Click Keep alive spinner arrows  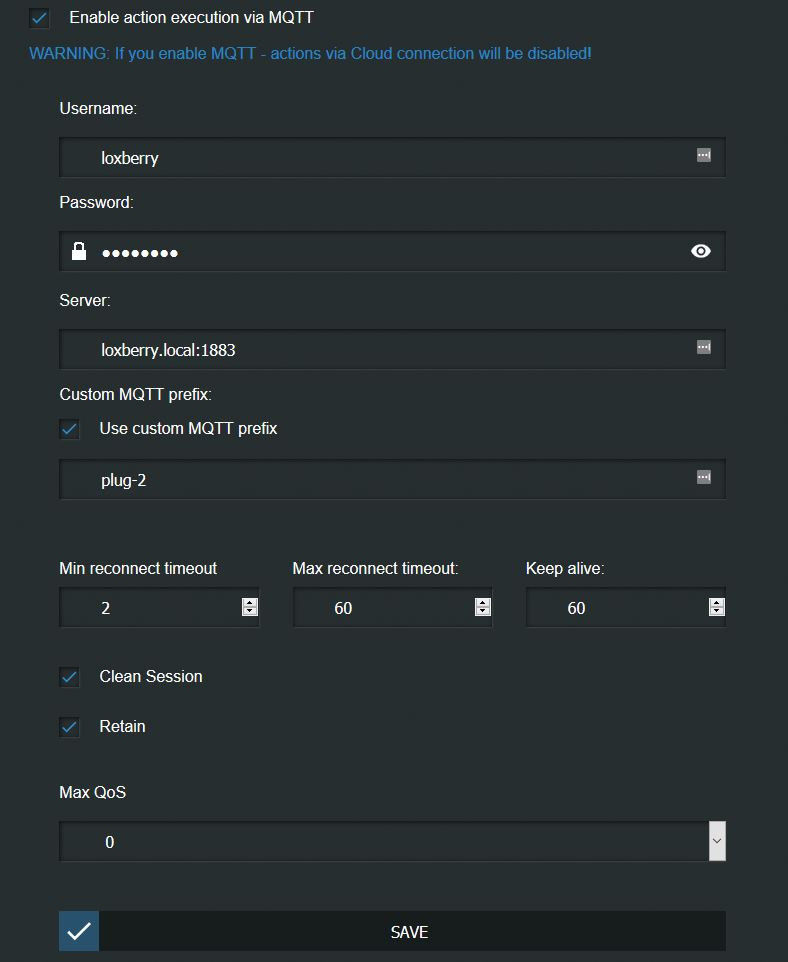716,607
